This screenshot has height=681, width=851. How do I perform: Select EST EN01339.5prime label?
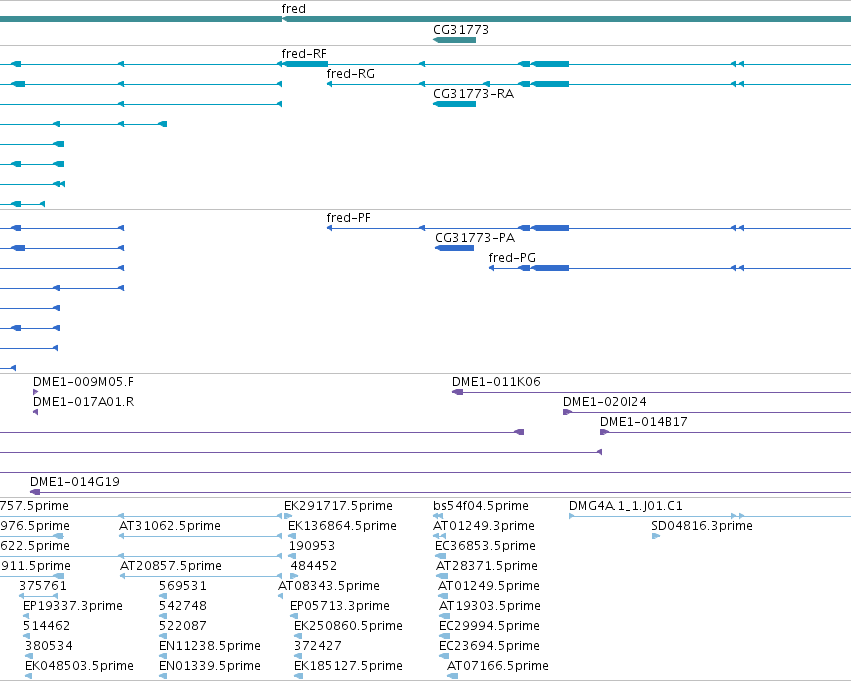click(x=210, y=665)
